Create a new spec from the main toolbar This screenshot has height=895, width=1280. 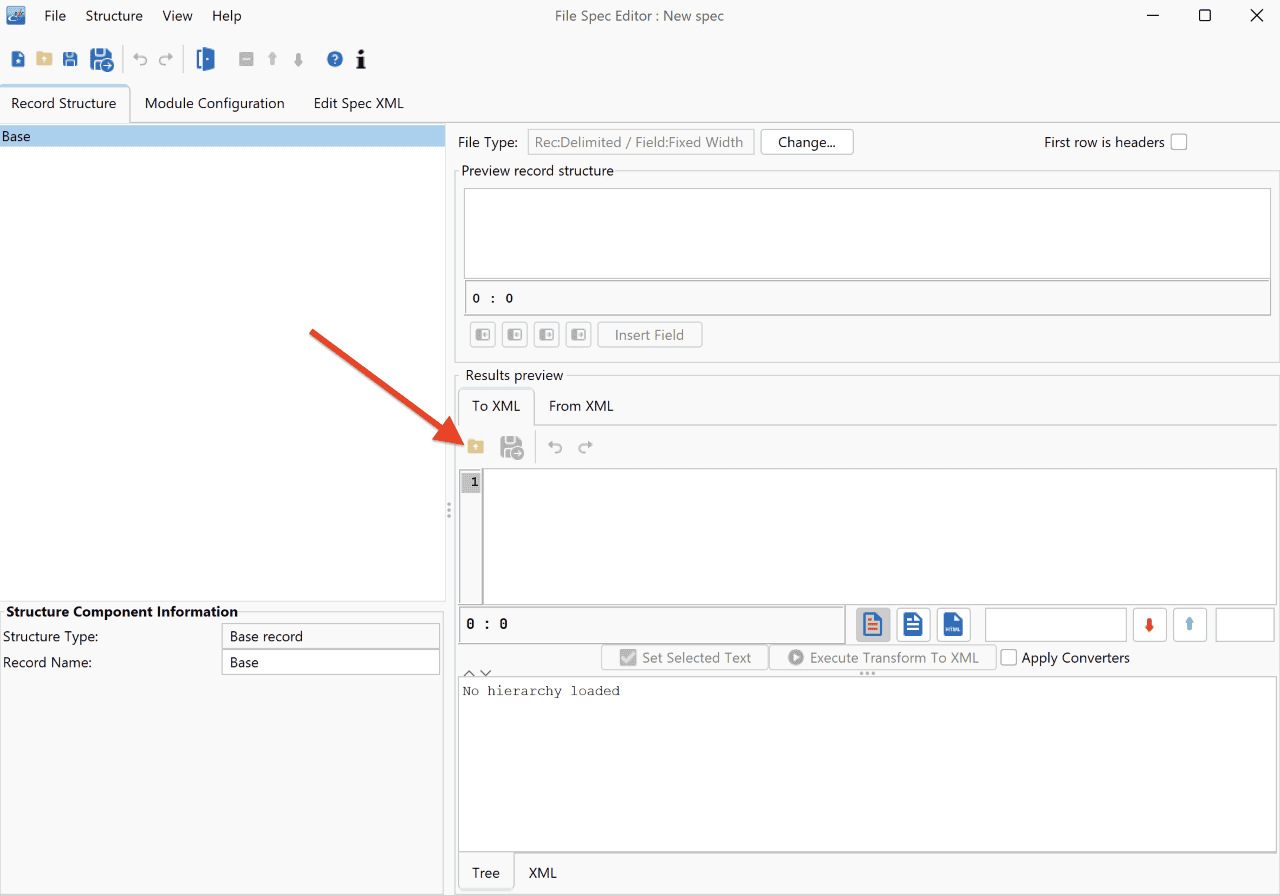click(x=18, y=60)
